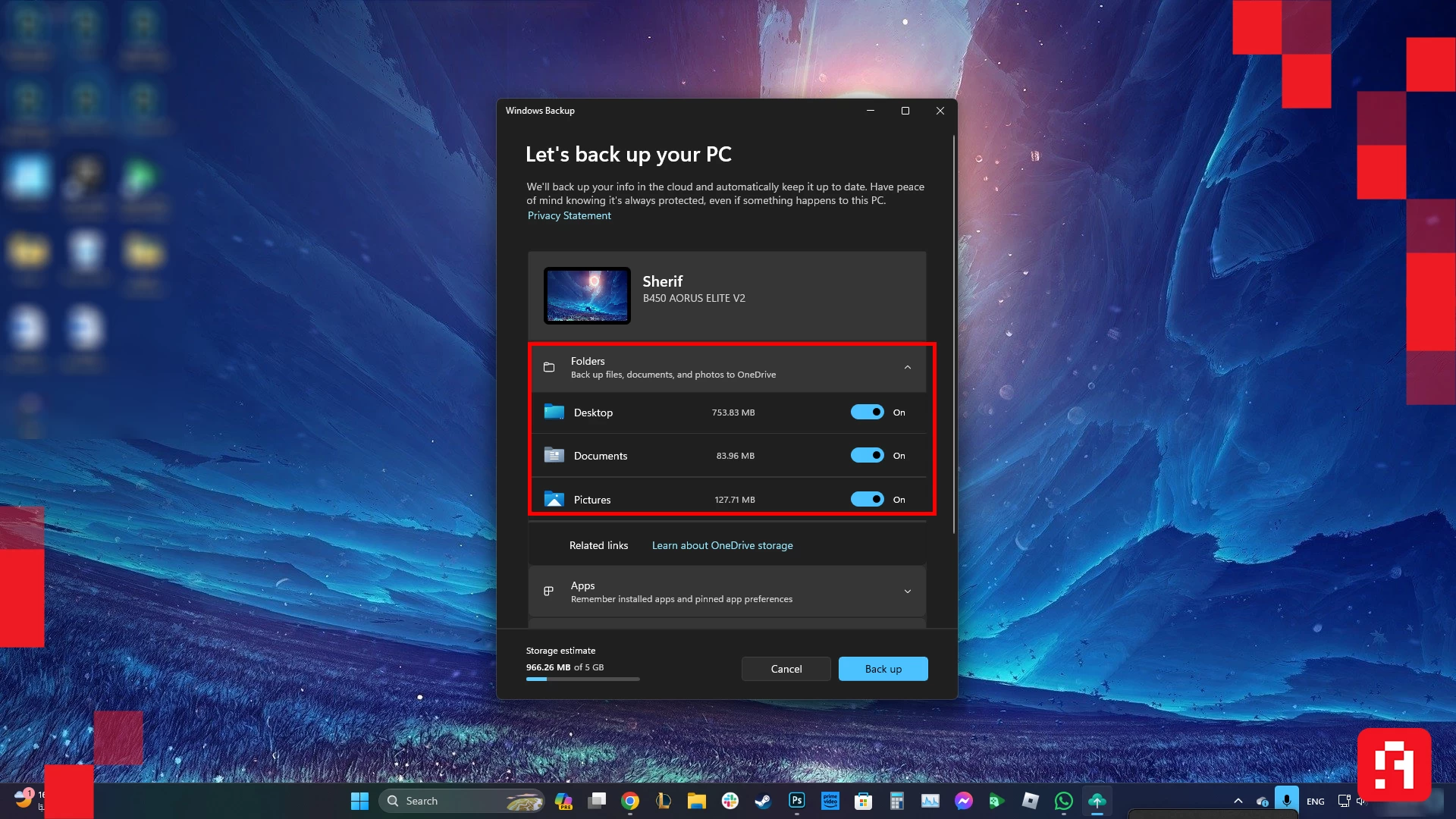The height and width of the screenshot is (819, 1456).
Task: Click the ENG language indicator
Action: click(1316, 802)
